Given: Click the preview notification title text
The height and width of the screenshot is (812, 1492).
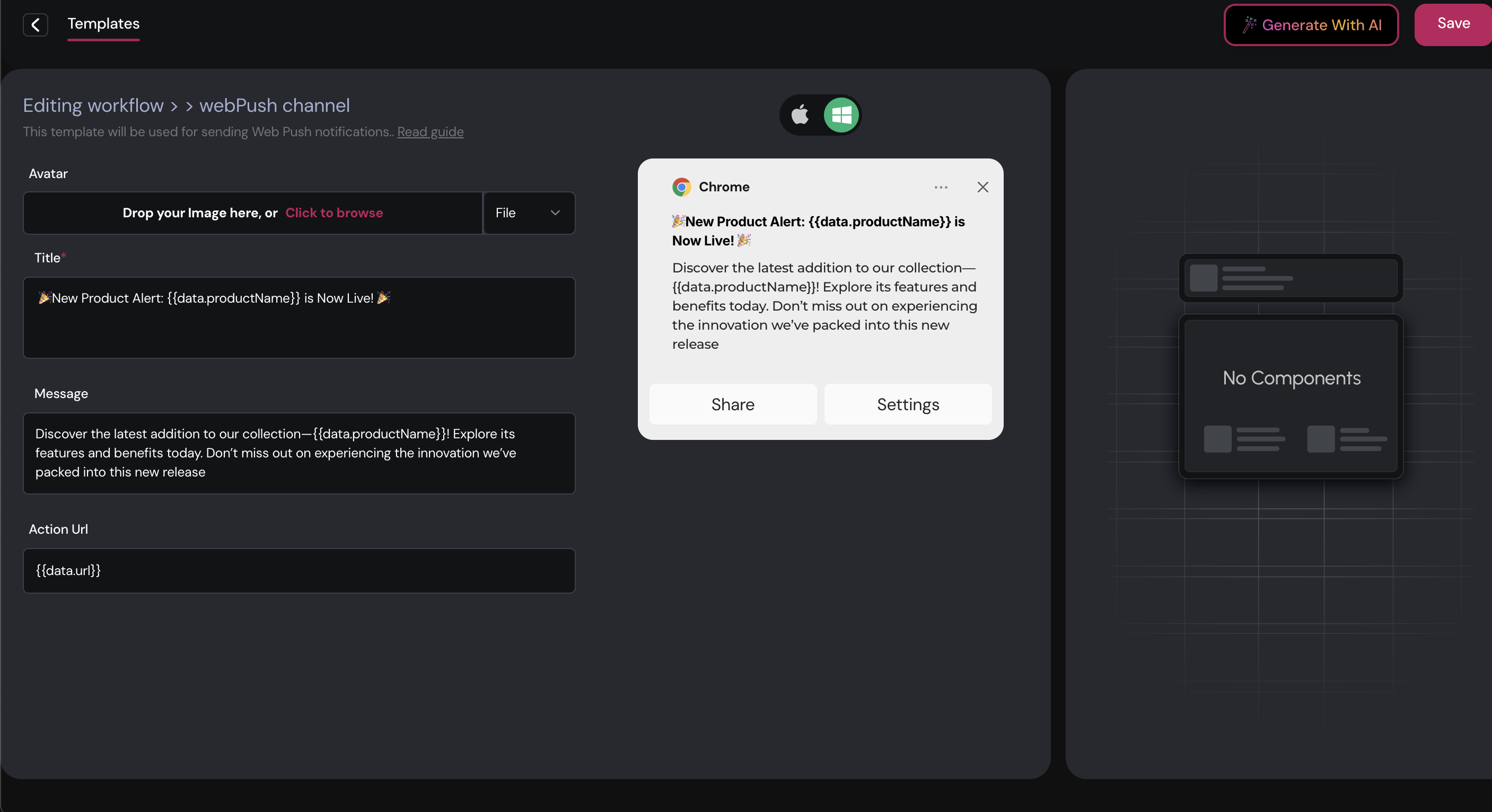Looking at the screenshot, I should 819,231.
